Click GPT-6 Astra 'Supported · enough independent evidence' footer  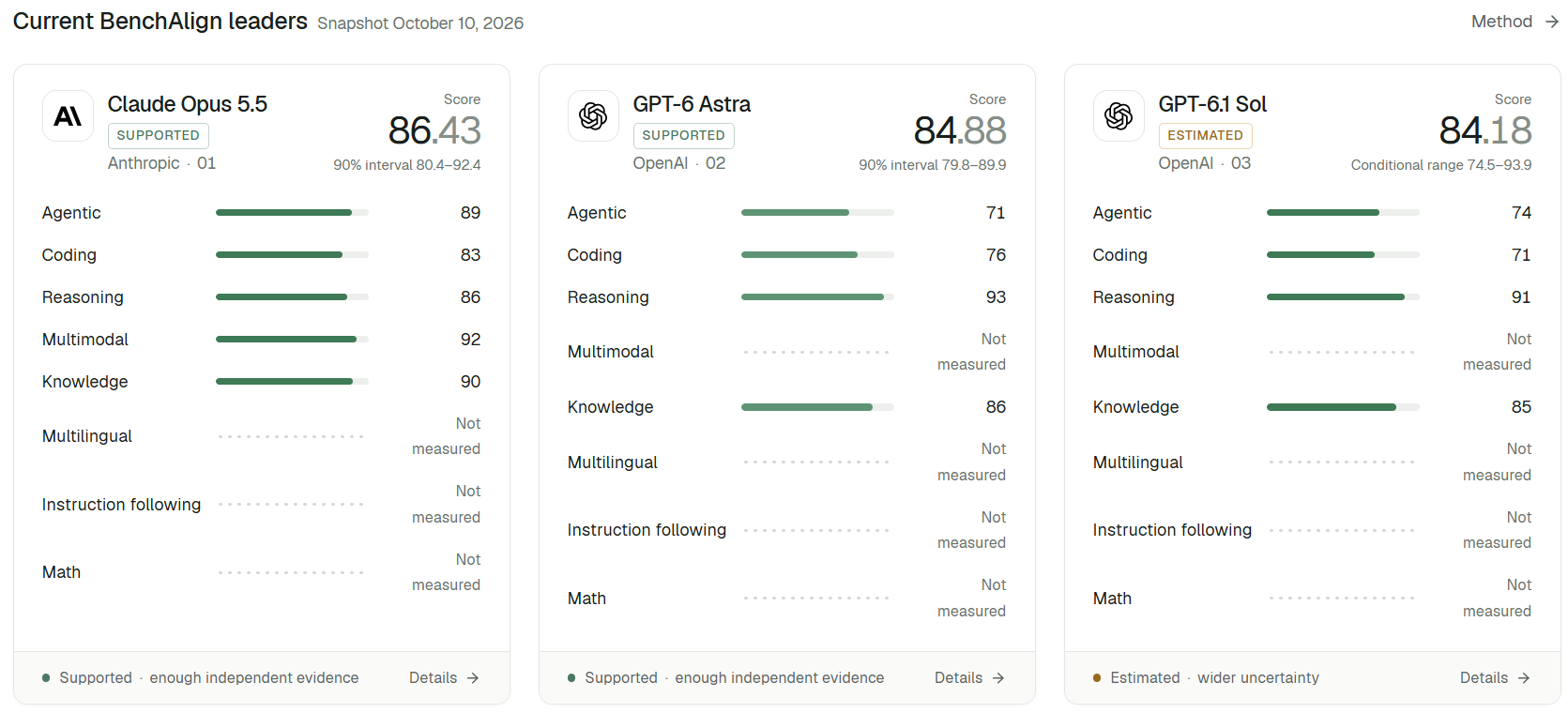click(x=734, y=677)
